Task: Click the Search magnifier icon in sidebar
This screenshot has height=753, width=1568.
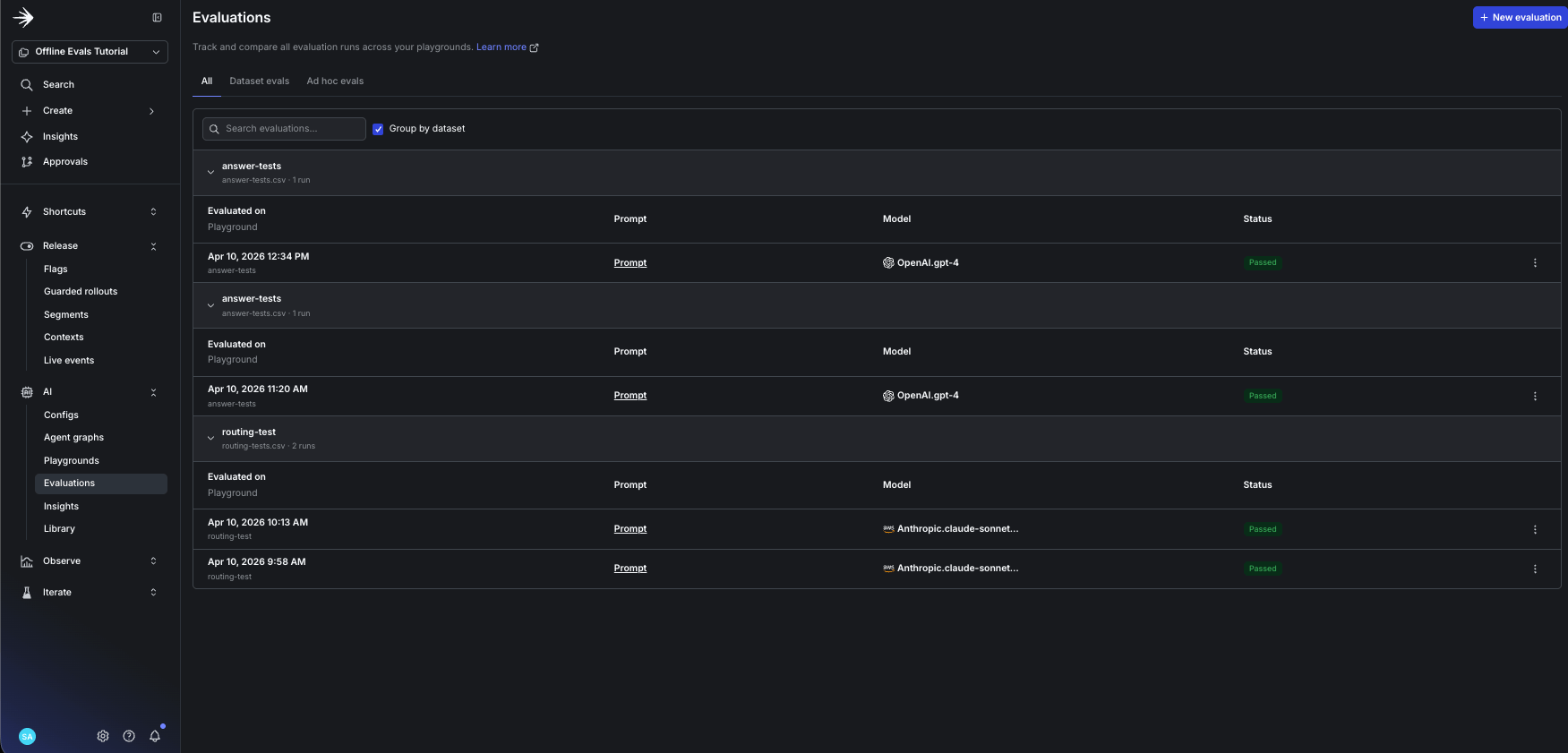Action: click(x=27, y=85)
